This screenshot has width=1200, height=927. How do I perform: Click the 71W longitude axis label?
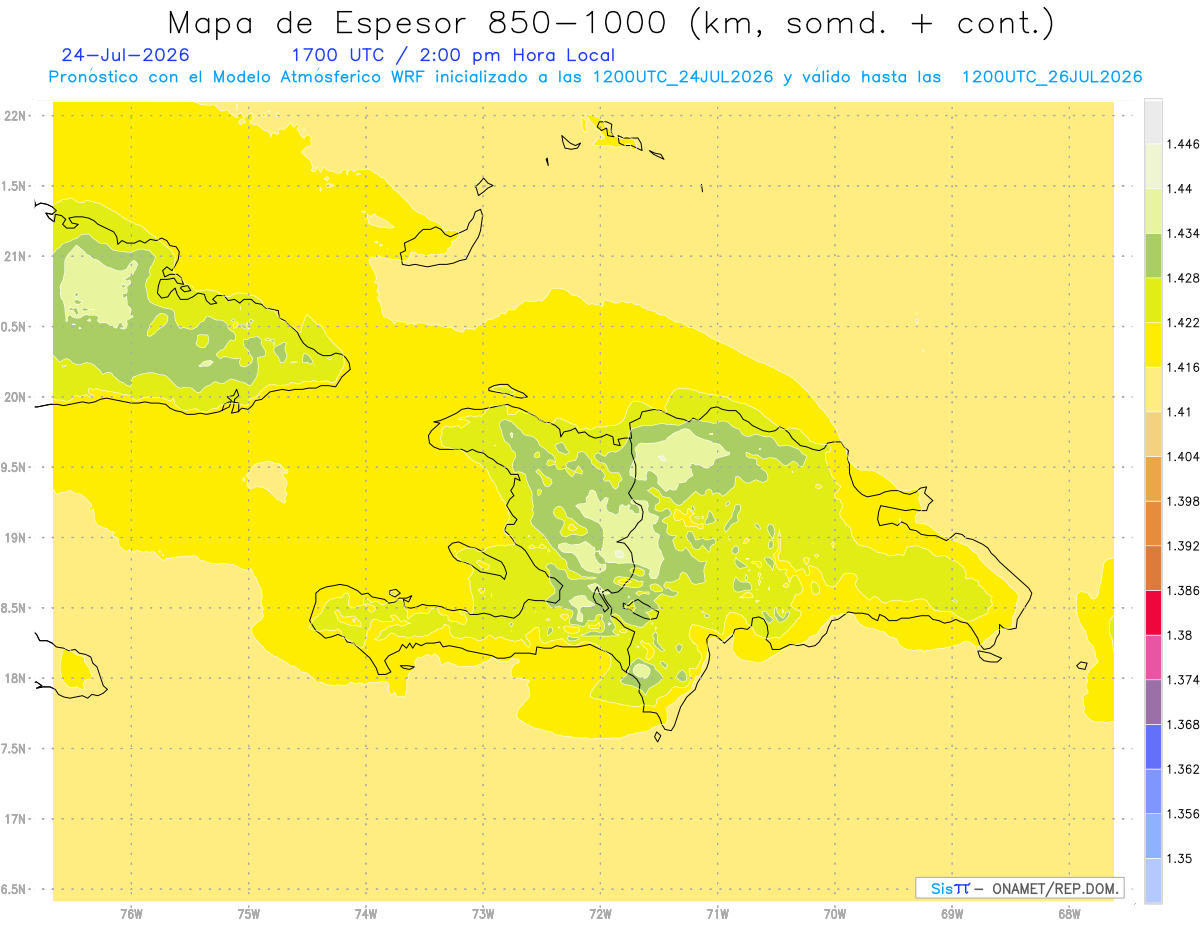tap(717, 913)
